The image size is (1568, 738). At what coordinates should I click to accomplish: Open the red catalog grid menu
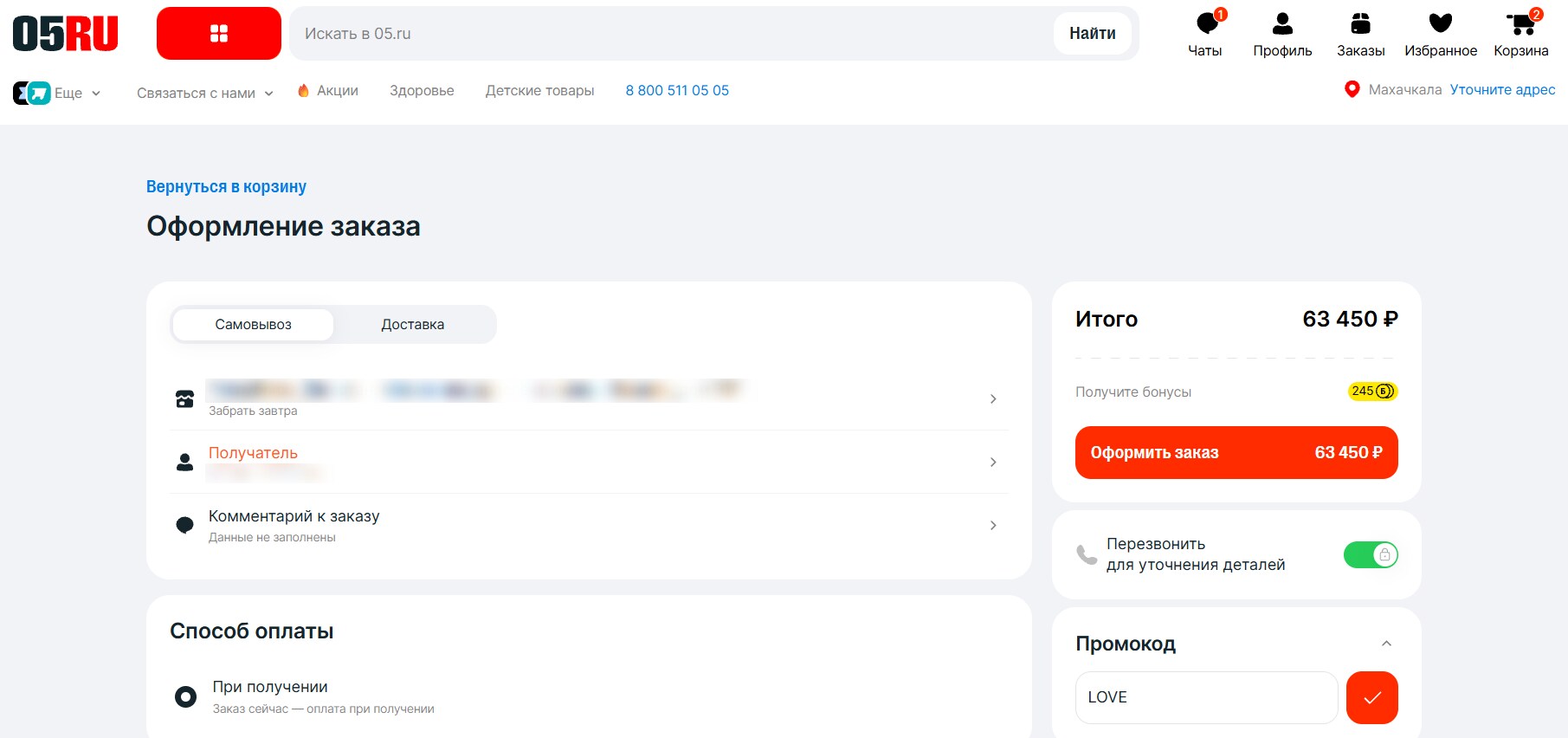point(219,34)
